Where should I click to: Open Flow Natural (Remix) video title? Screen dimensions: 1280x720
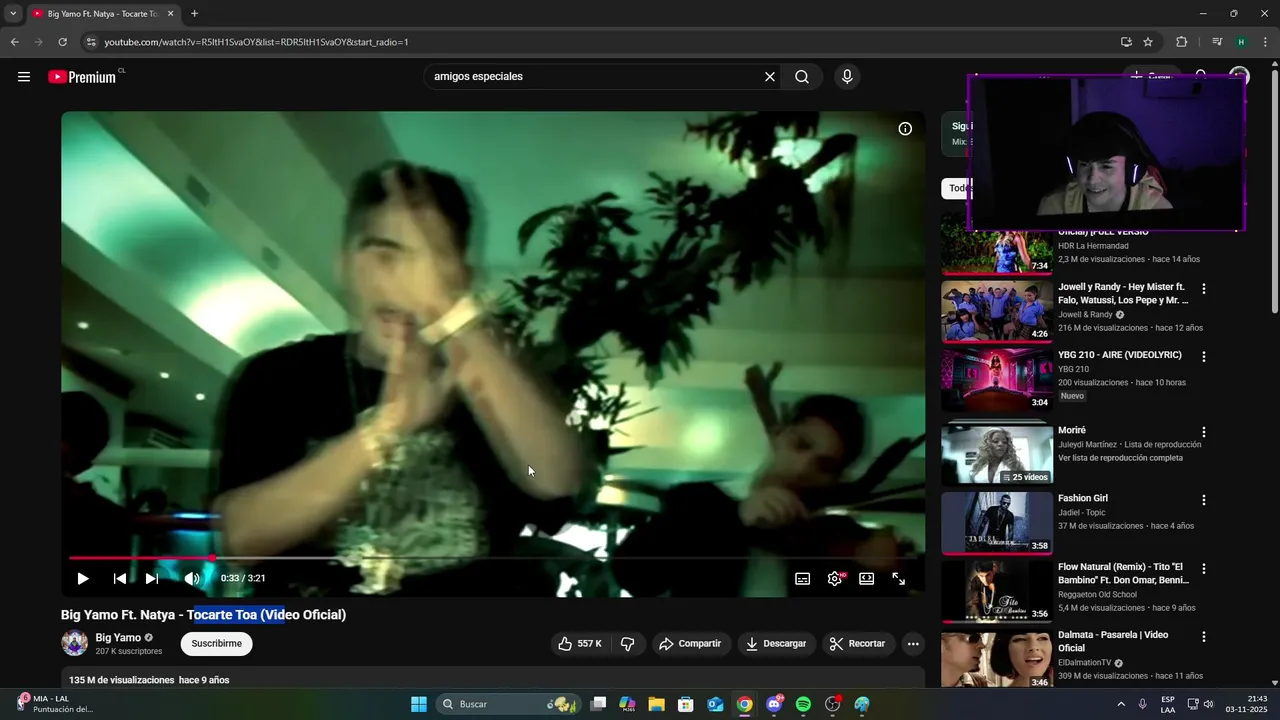(x=1124, y=573)
